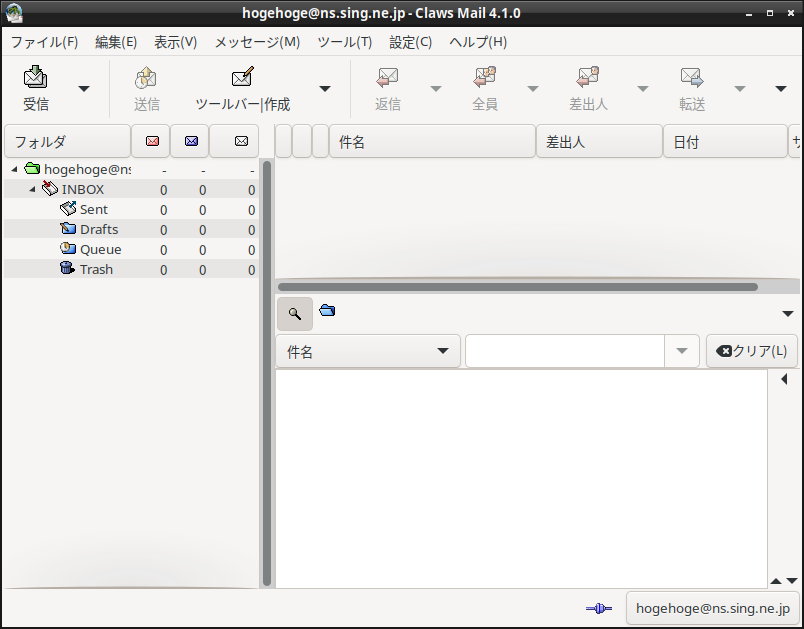This screenshot has width=804, height=629.
Task: Open the 編集(E) menu
Action: pos(116,42)
